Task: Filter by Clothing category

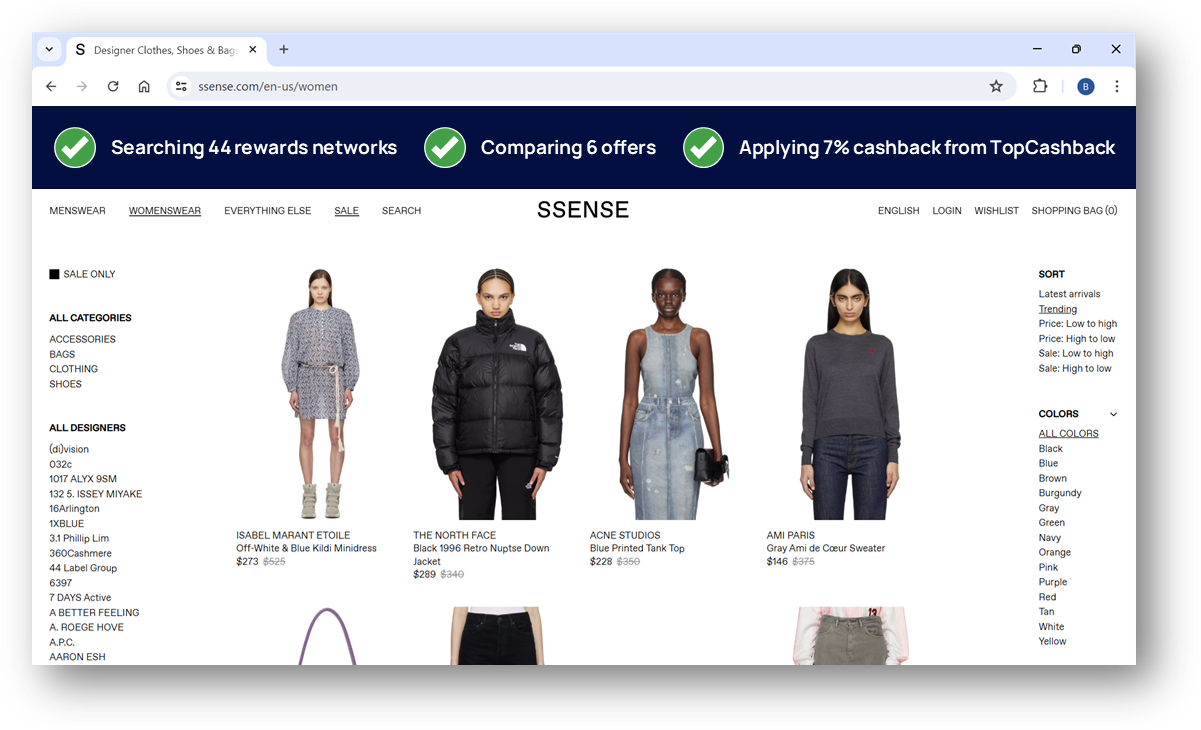Action: point(74,369)
